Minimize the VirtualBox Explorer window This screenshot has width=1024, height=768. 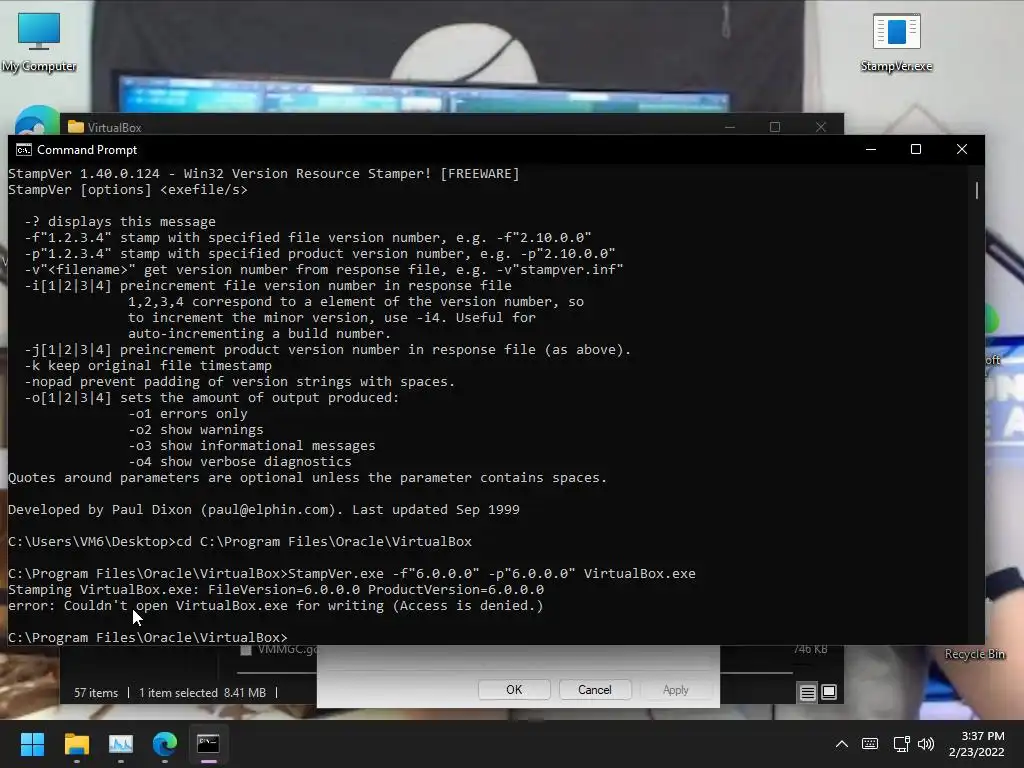pos(730,127)
